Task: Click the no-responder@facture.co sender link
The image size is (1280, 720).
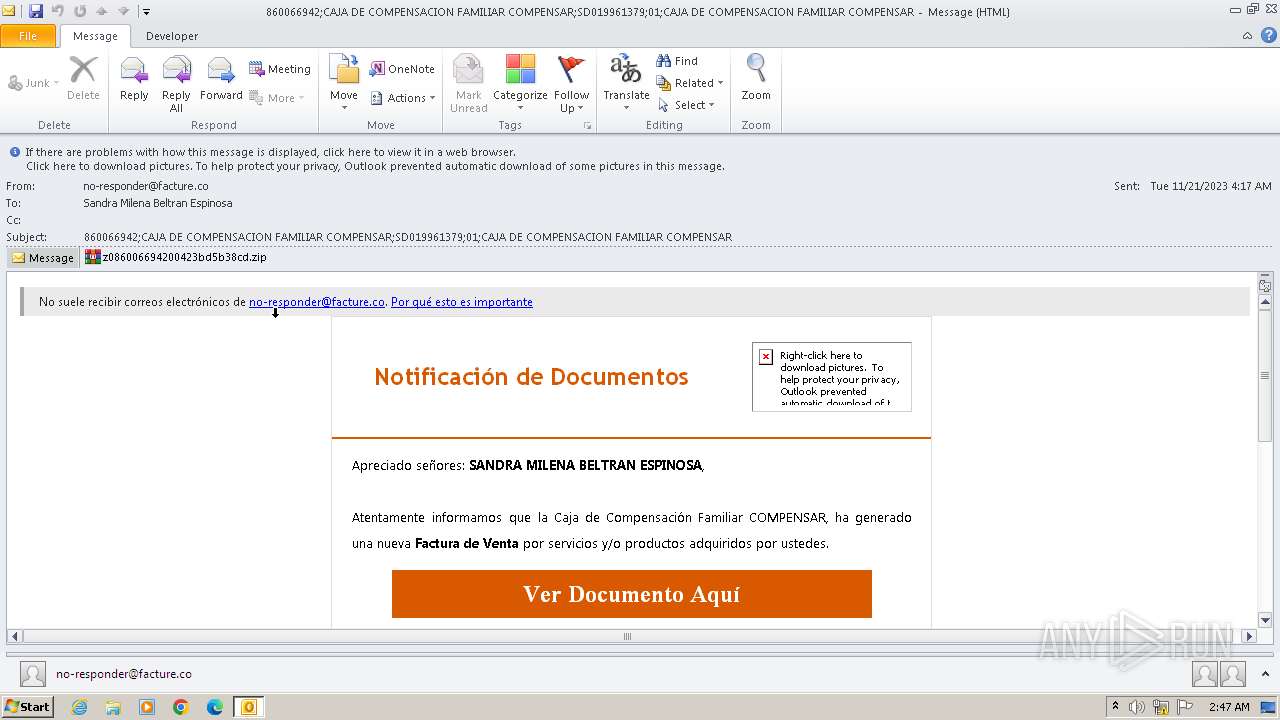Action: pos(317,302)
